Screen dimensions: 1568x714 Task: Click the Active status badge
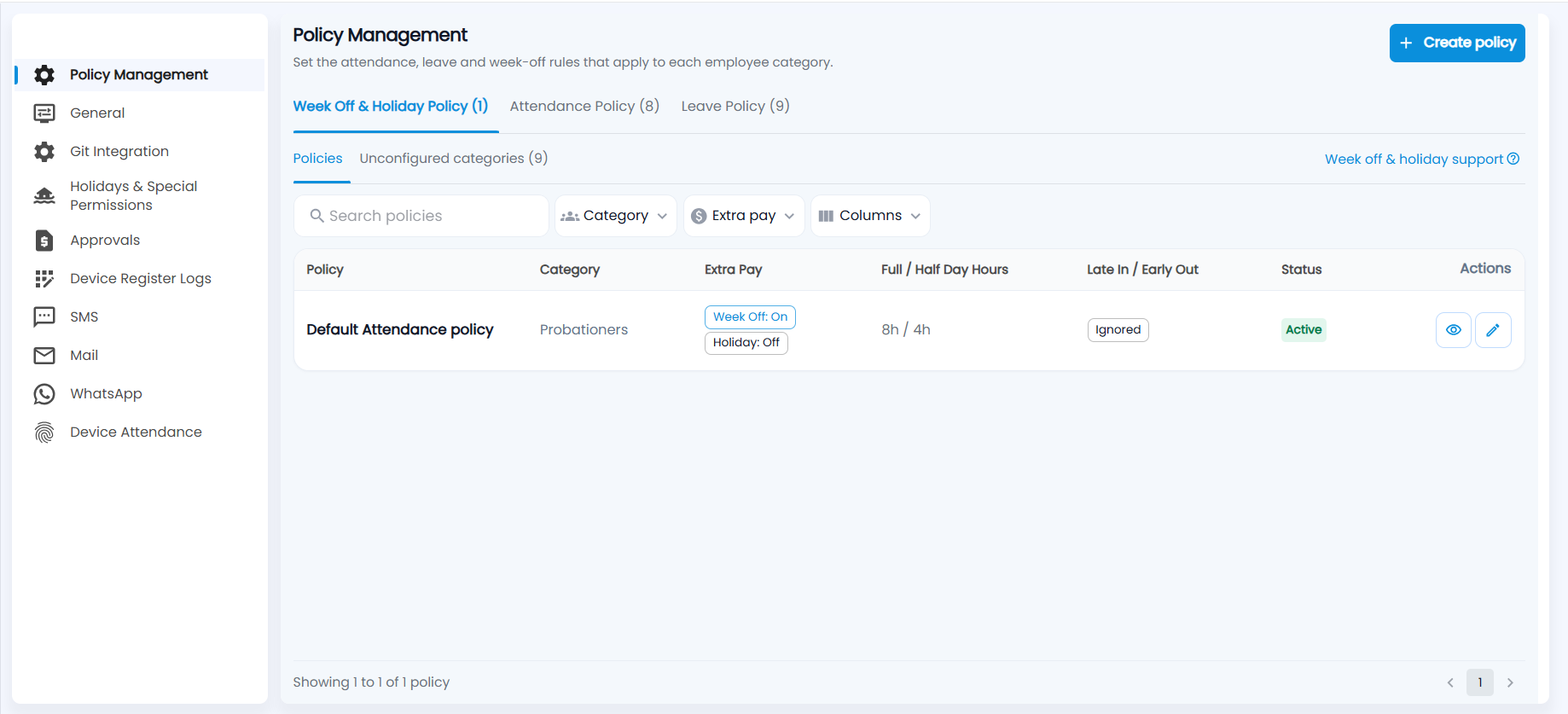click(x=1304, y=330)
